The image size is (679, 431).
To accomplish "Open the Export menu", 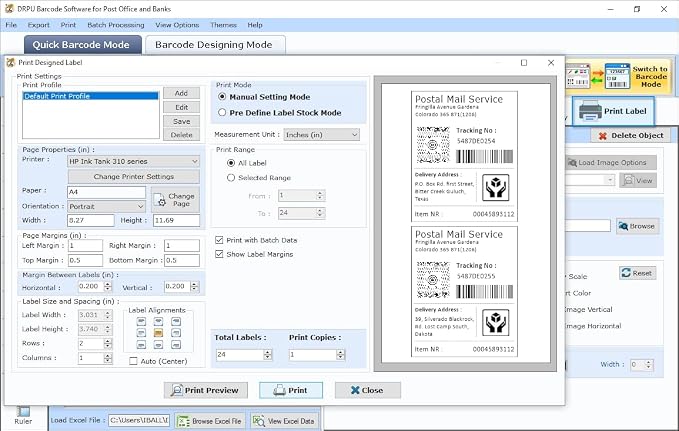I will pyautogui.click(x=39, y=25).
